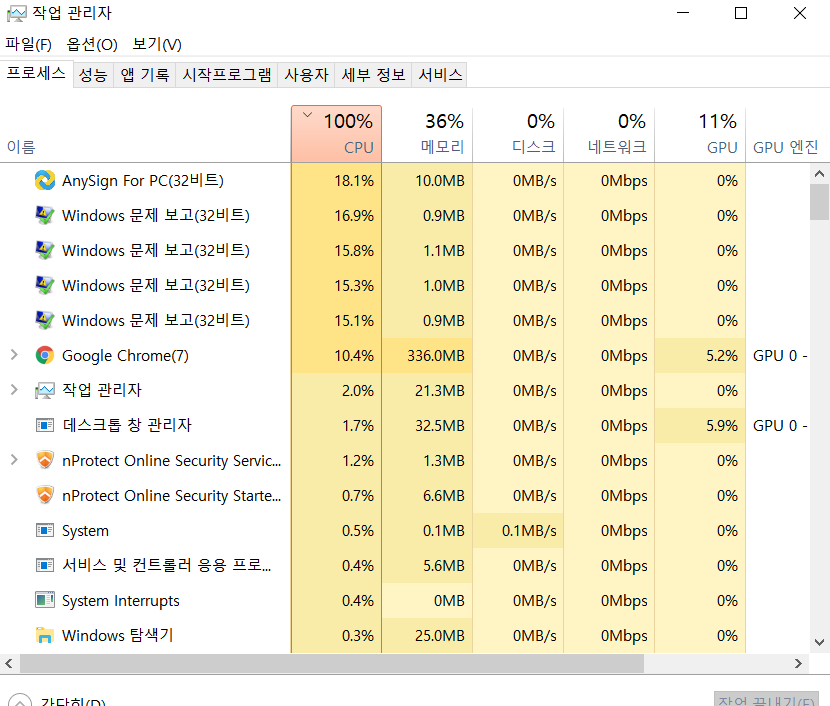Select the '데스크톱 창 관리자' process name
830x706 pixels.
coord(127,425)
